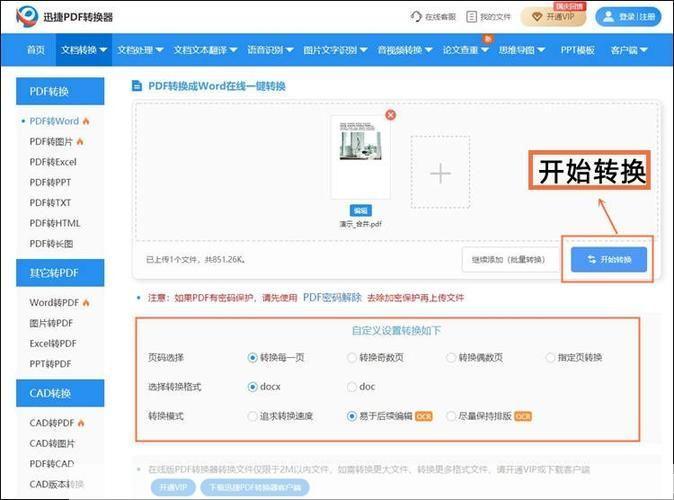Select PDF转TXT in sidebar
This screenshot has height=500, width=674.
[50, 202]
